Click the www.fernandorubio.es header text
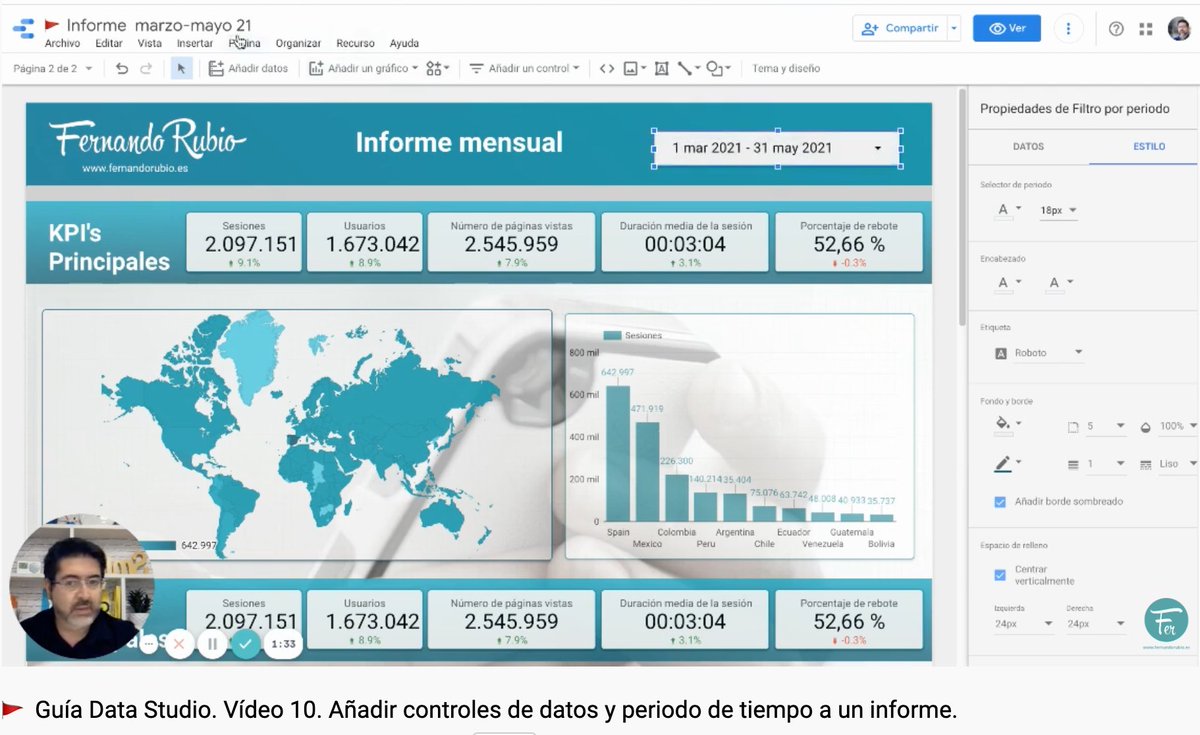Viewport: 1200px width, 735px height. (135, 168)
